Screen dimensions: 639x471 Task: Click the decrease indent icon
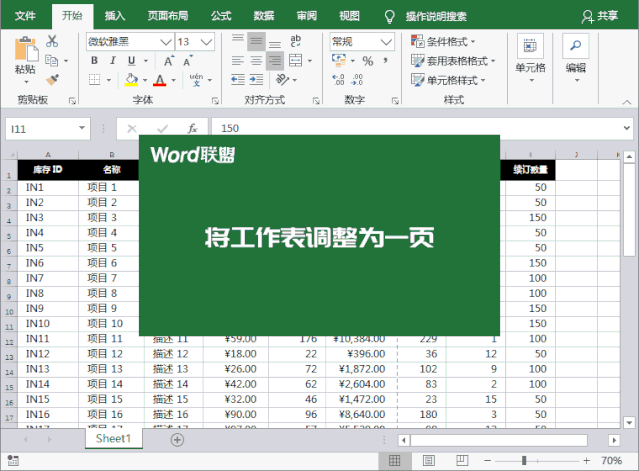238,79
